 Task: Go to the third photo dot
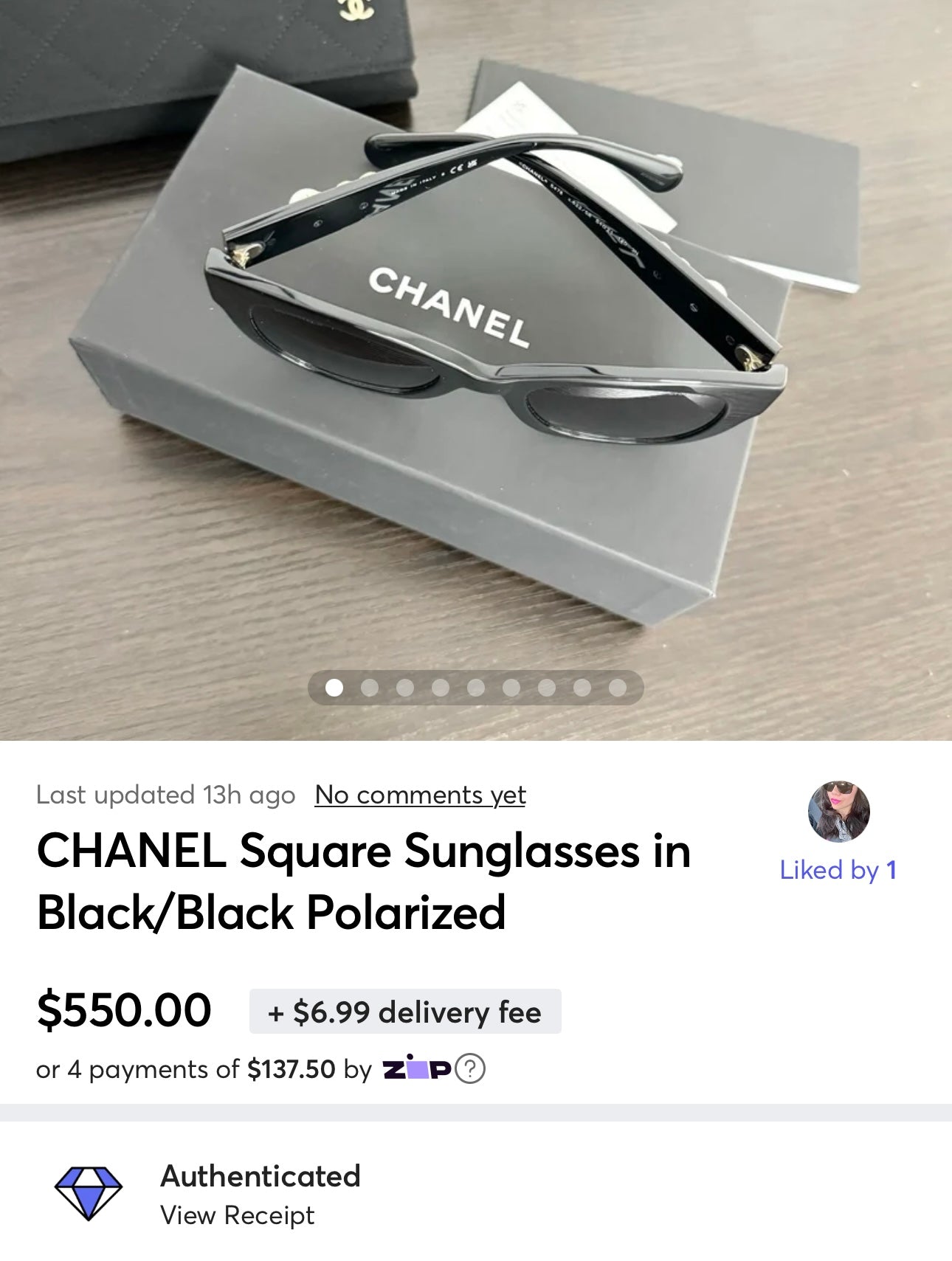pyautogui.click(x=405, y=688)
